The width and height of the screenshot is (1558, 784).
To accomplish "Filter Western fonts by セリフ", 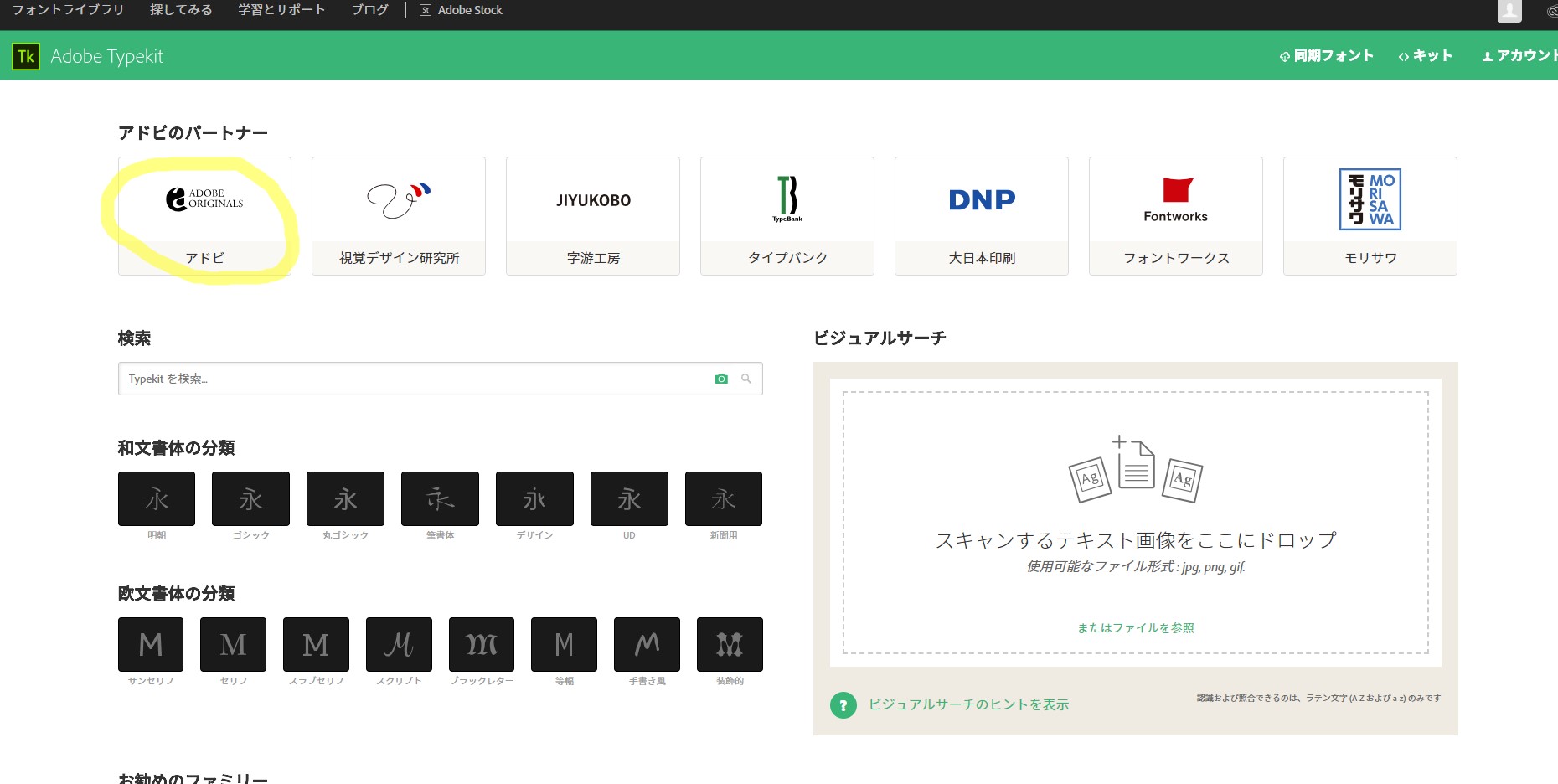I will point(233,644).
